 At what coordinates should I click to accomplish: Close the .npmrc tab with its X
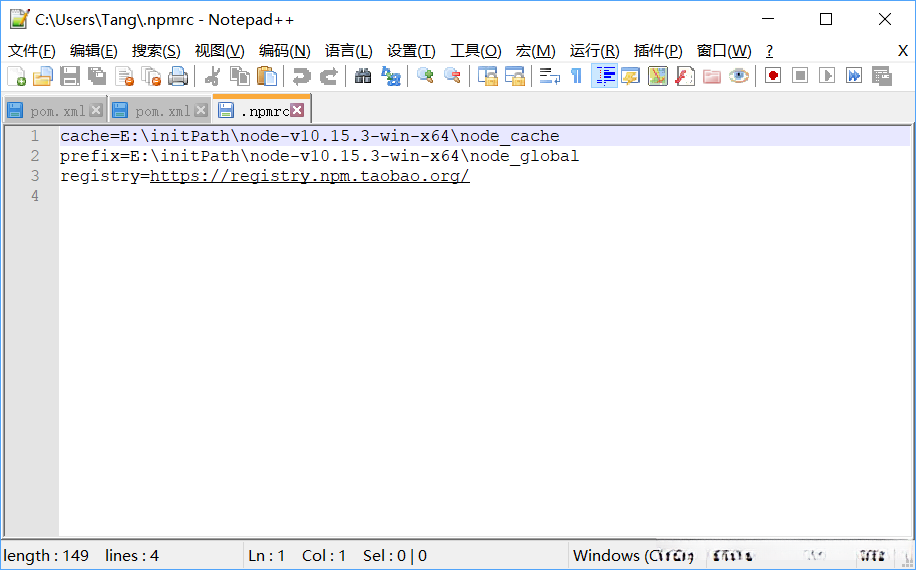(297, 110)
